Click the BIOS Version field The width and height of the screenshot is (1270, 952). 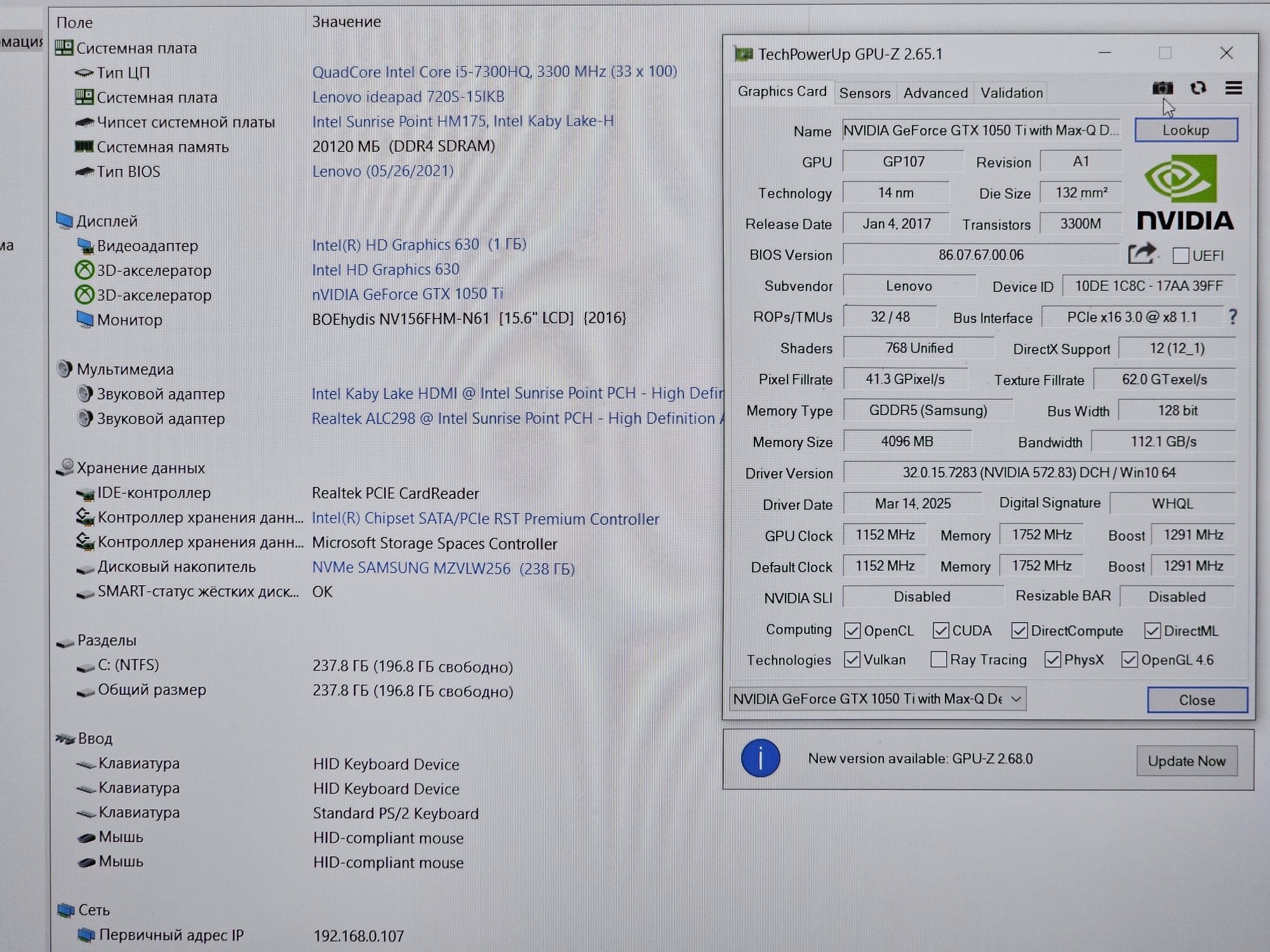tap(981, 255)
